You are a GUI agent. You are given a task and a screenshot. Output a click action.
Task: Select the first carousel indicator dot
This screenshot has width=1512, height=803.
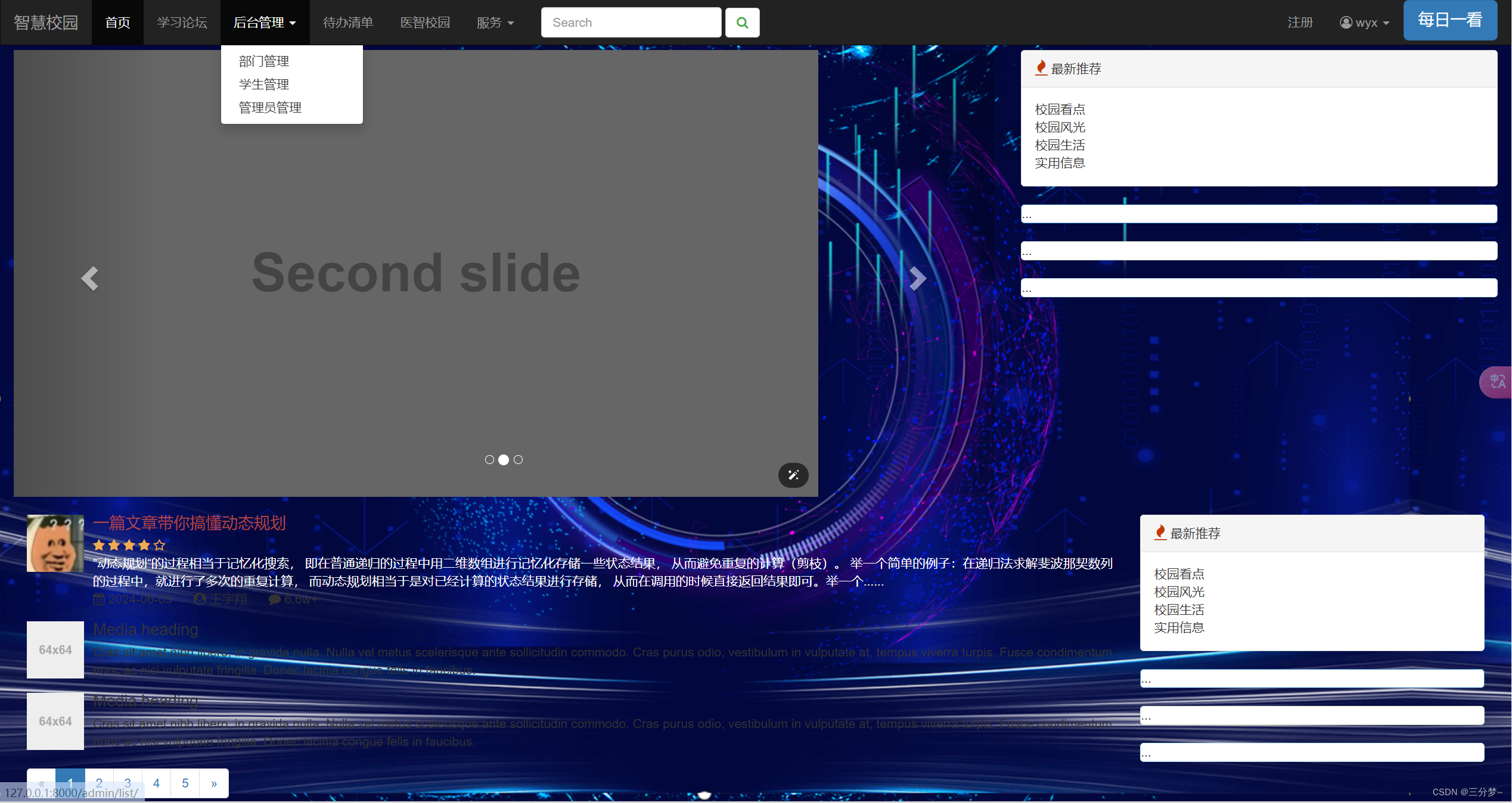click(489, 460)
